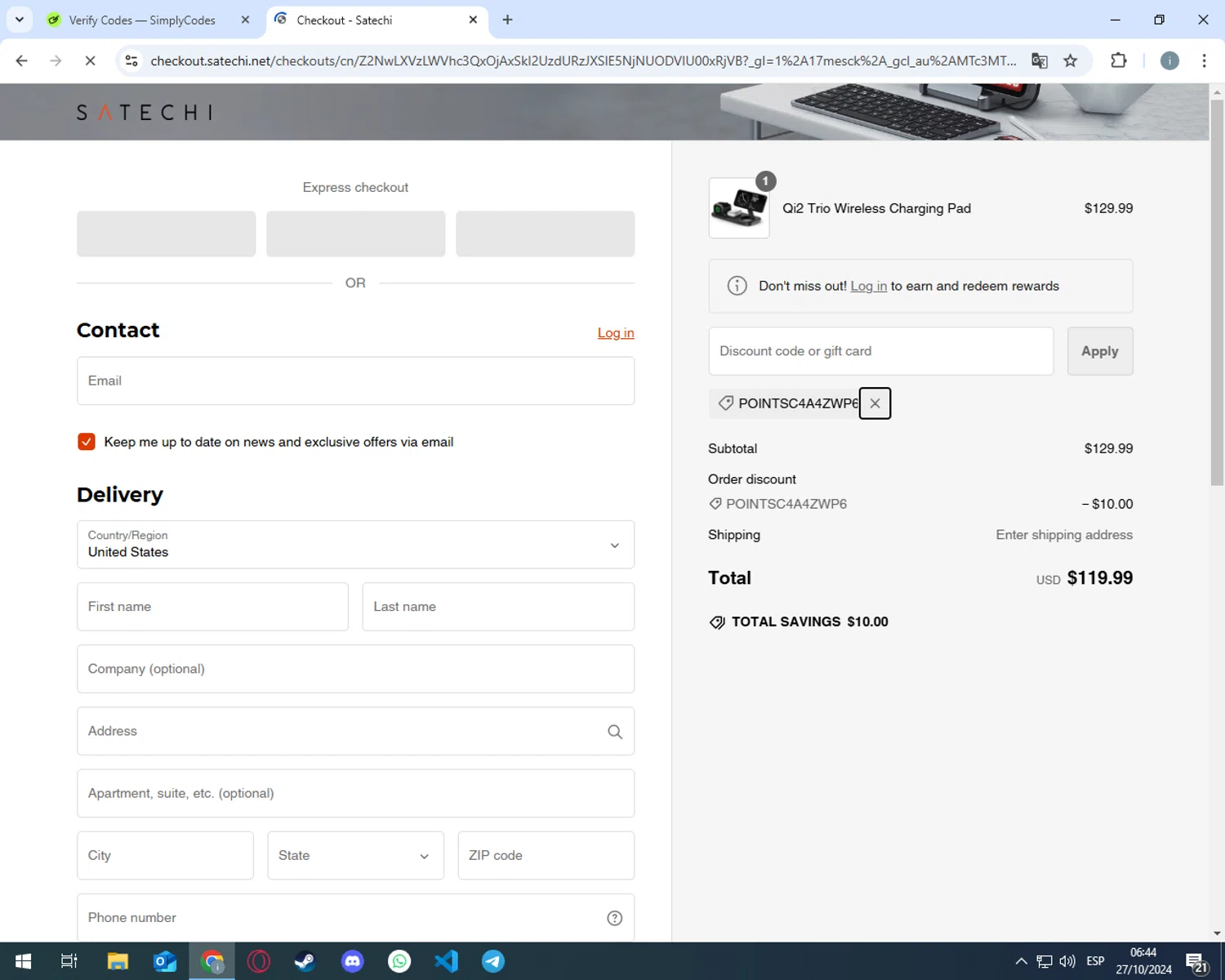Click the address search magnifier icon

point(615,732)
